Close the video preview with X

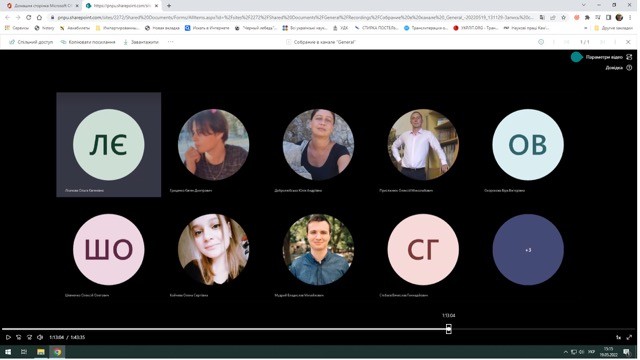[x=628, y=42]
